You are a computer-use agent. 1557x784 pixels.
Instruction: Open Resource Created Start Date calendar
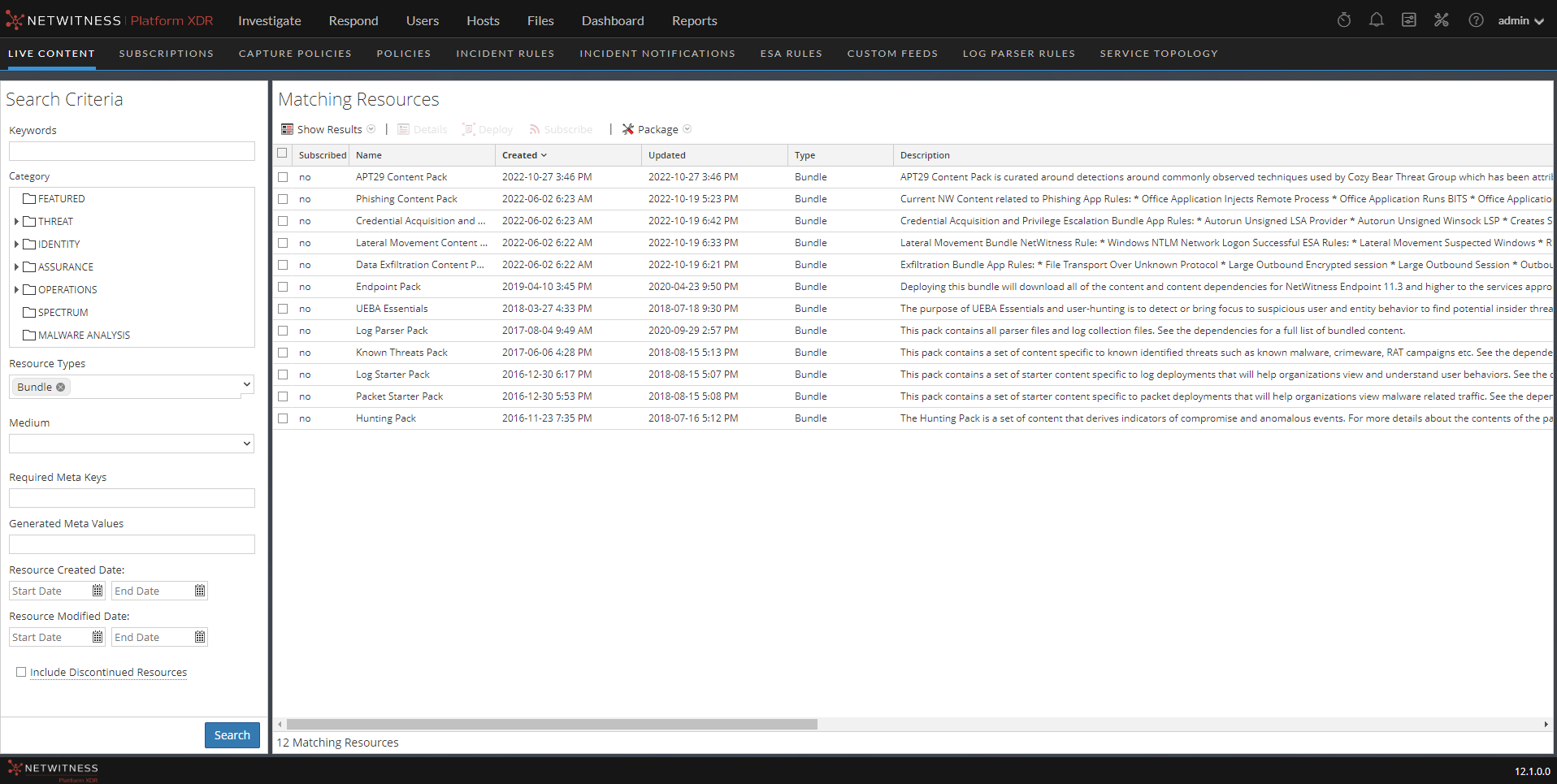(x=98, y=591)
